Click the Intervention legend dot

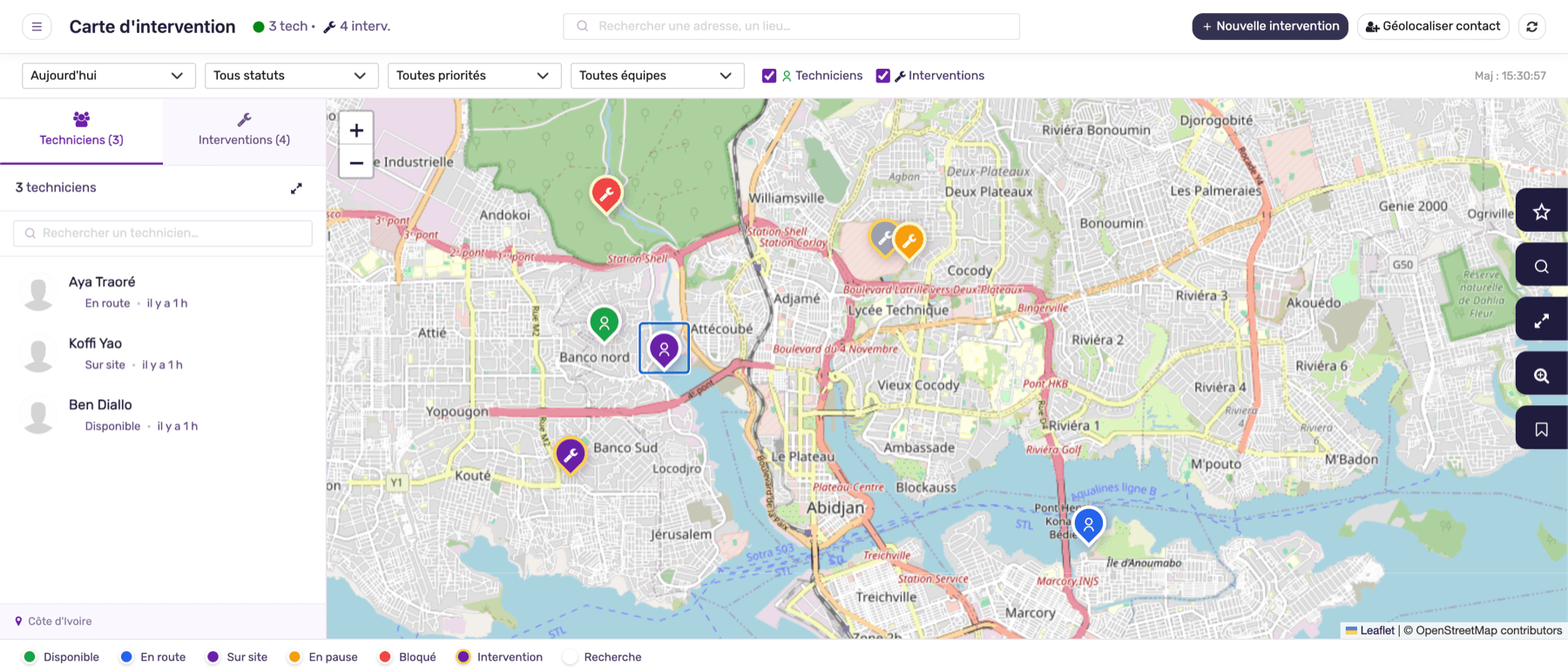[463, 657]
